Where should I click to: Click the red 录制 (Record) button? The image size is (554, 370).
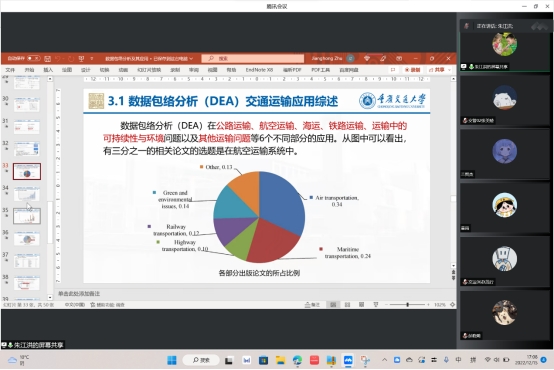pos(413,70)
